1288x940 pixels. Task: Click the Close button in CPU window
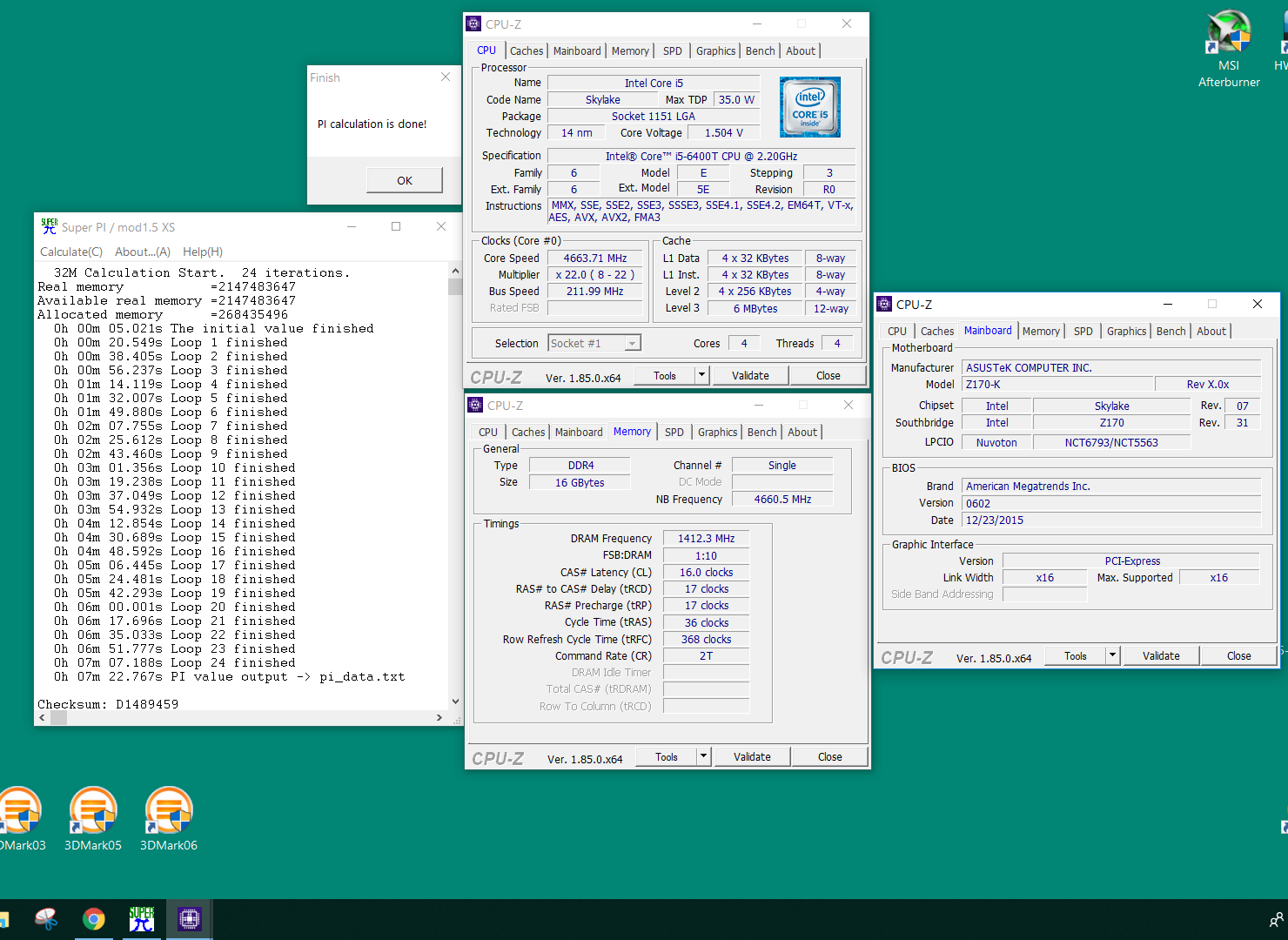[x=828, y=375]
